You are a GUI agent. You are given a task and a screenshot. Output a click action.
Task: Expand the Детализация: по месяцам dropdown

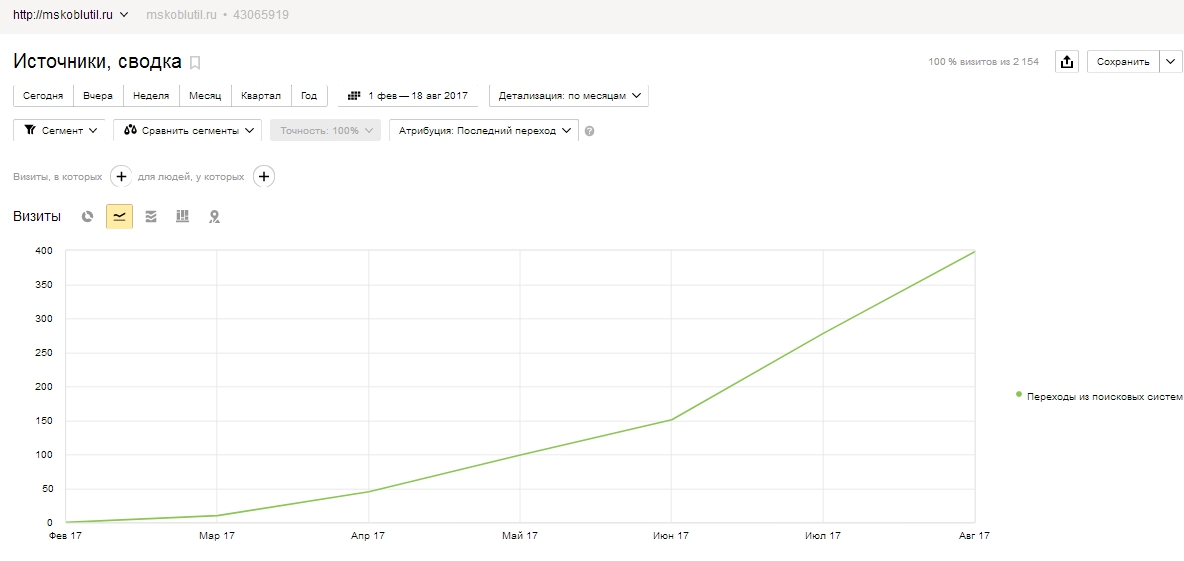point(569,96)
